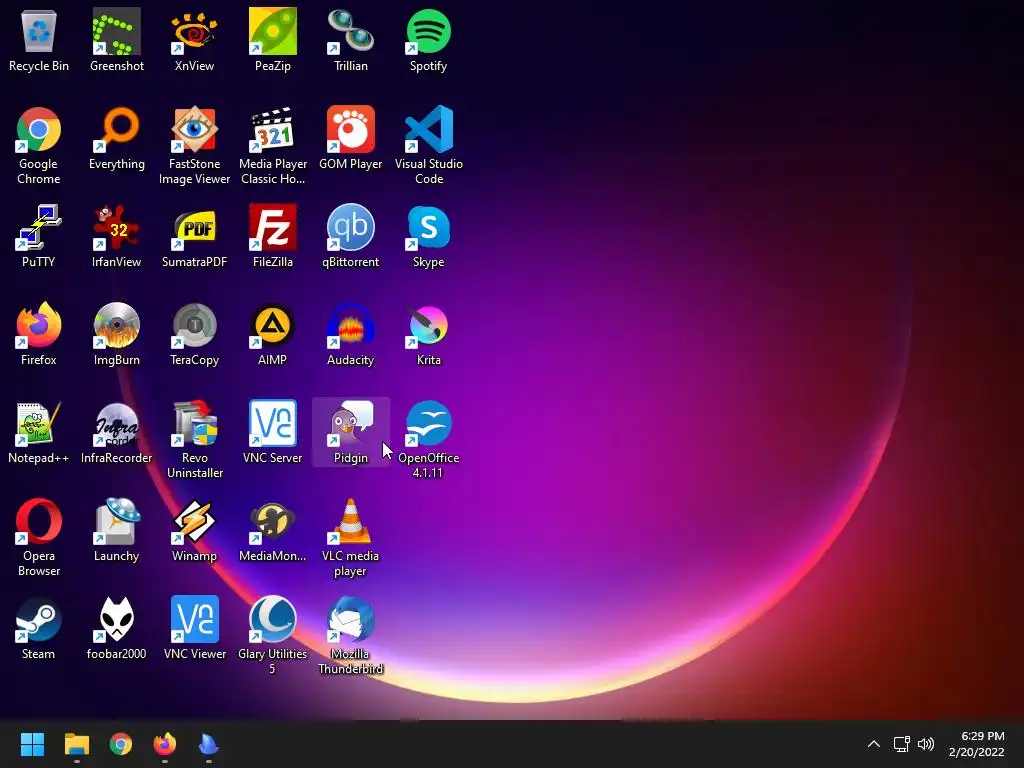Open the volume tray icon
The image size is (1024, 768).
926,744
